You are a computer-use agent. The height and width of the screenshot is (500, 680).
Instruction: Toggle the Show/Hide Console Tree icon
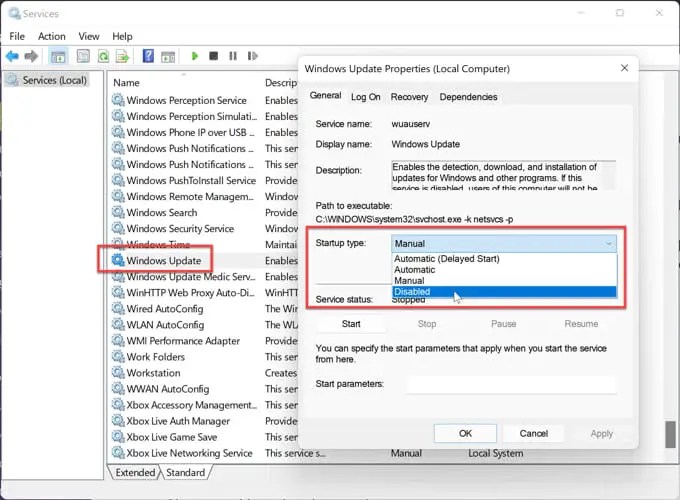pos(58,56)
